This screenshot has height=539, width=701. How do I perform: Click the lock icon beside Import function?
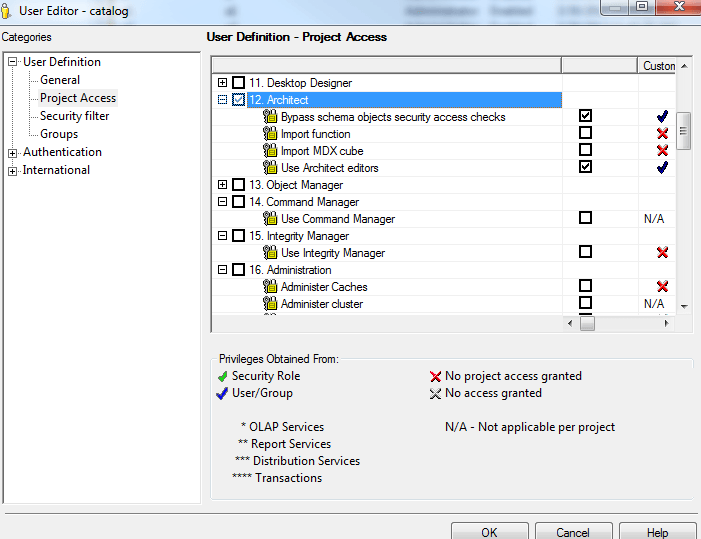tap(270, 134)
